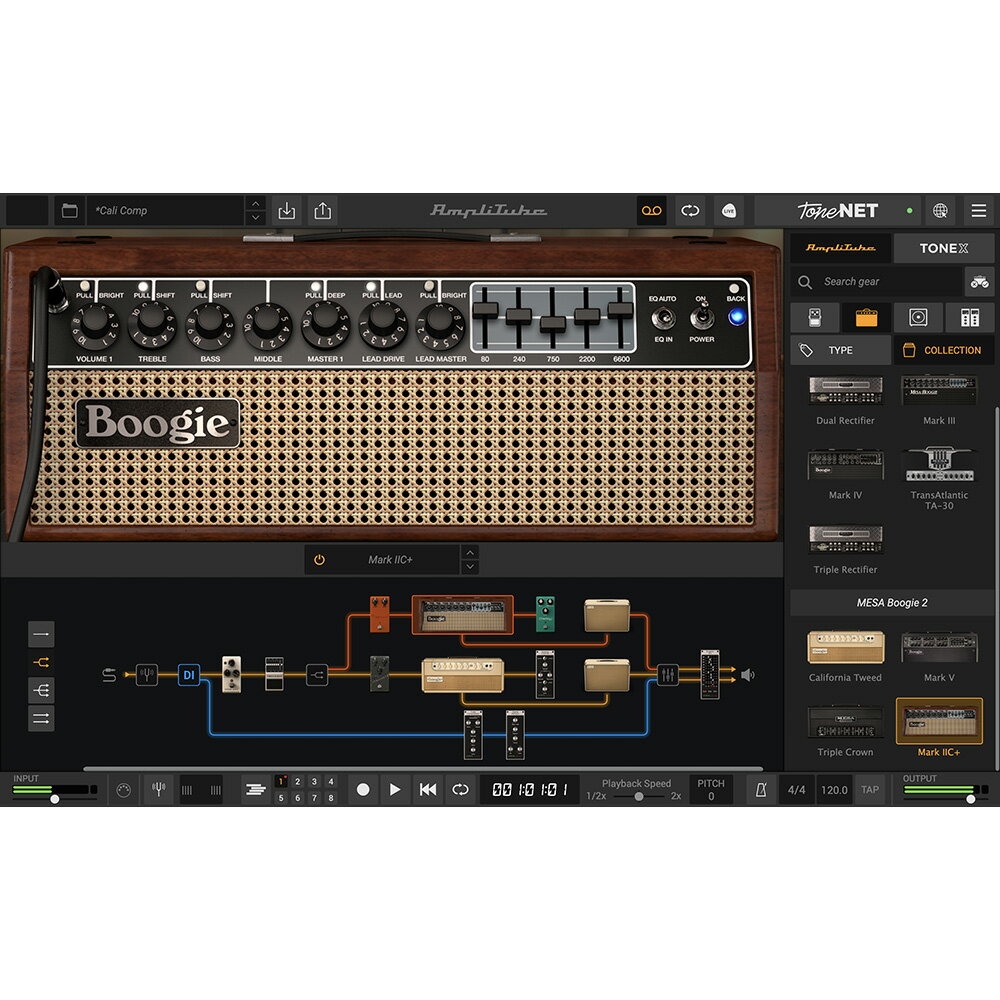Click the tuner block in signal chain
The width and height of the screenshot is (1000, 1000).
tap(147, 674)
